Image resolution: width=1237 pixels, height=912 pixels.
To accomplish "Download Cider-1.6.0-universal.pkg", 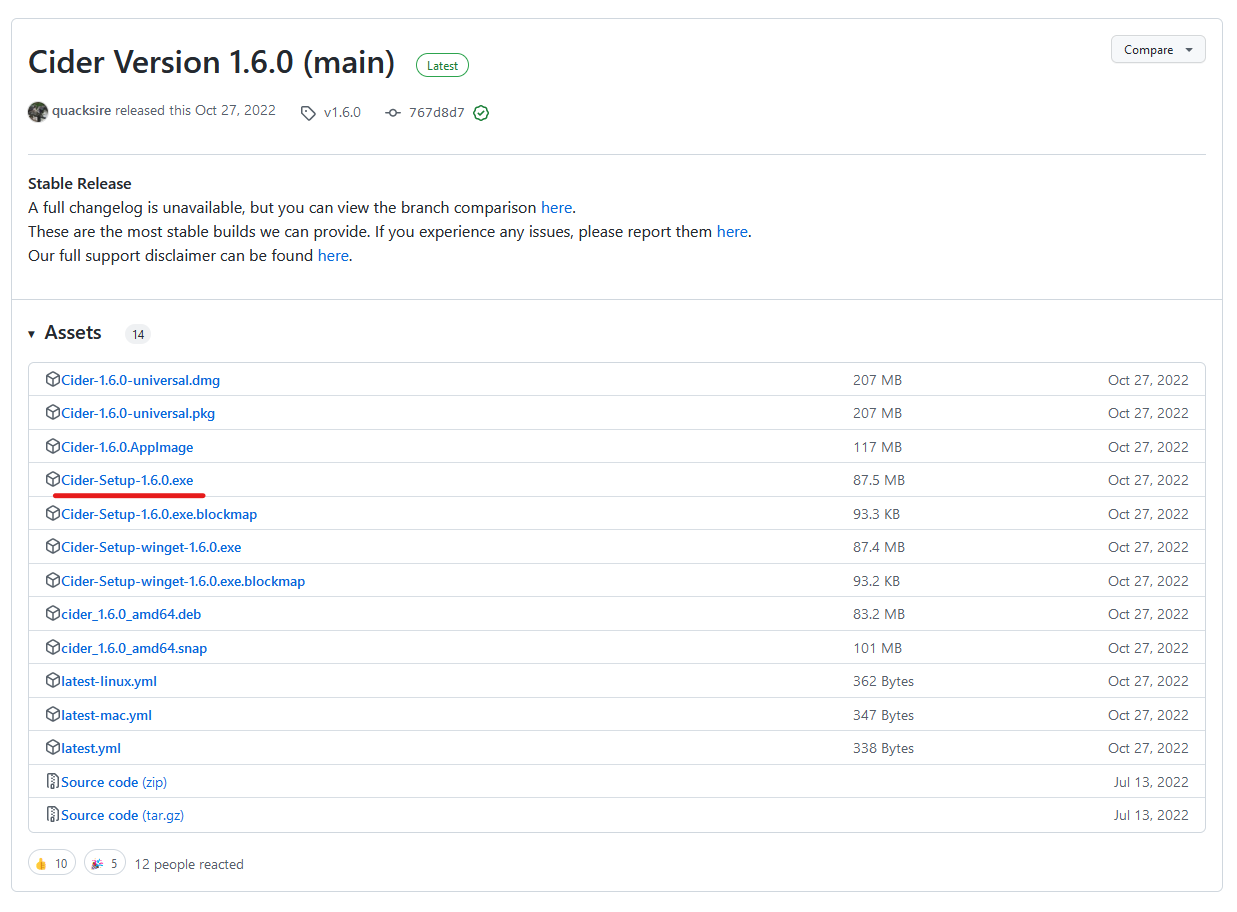I will pos(138,413).
